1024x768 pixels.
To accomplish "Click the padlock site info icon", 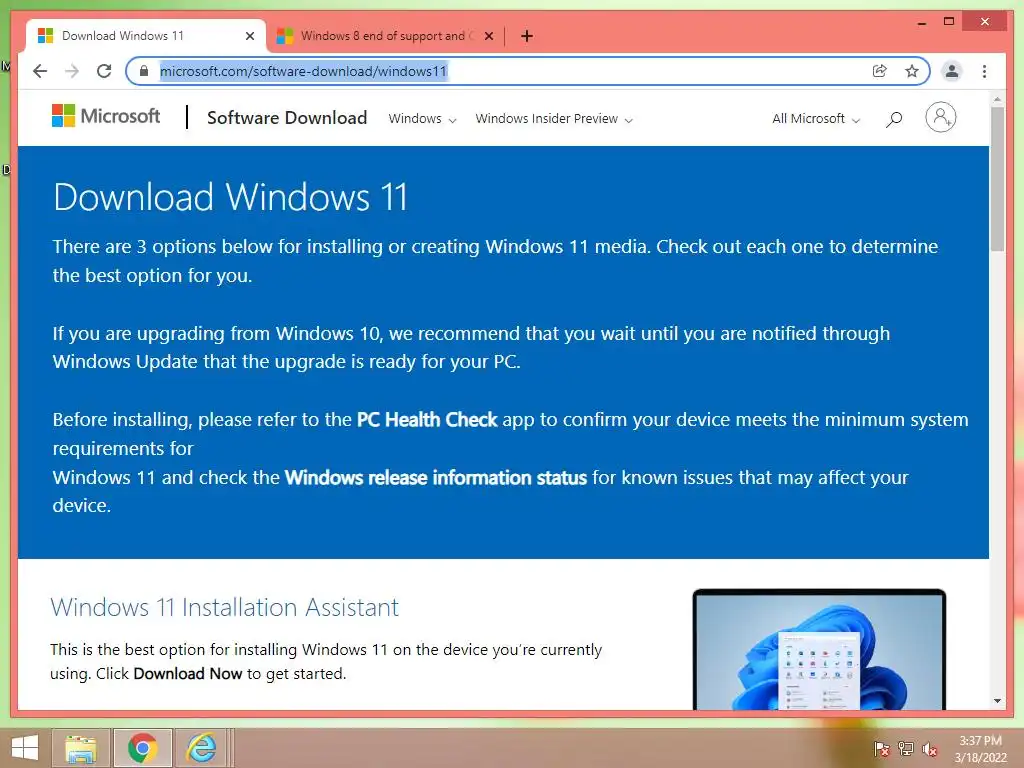I will click(144, 71).
